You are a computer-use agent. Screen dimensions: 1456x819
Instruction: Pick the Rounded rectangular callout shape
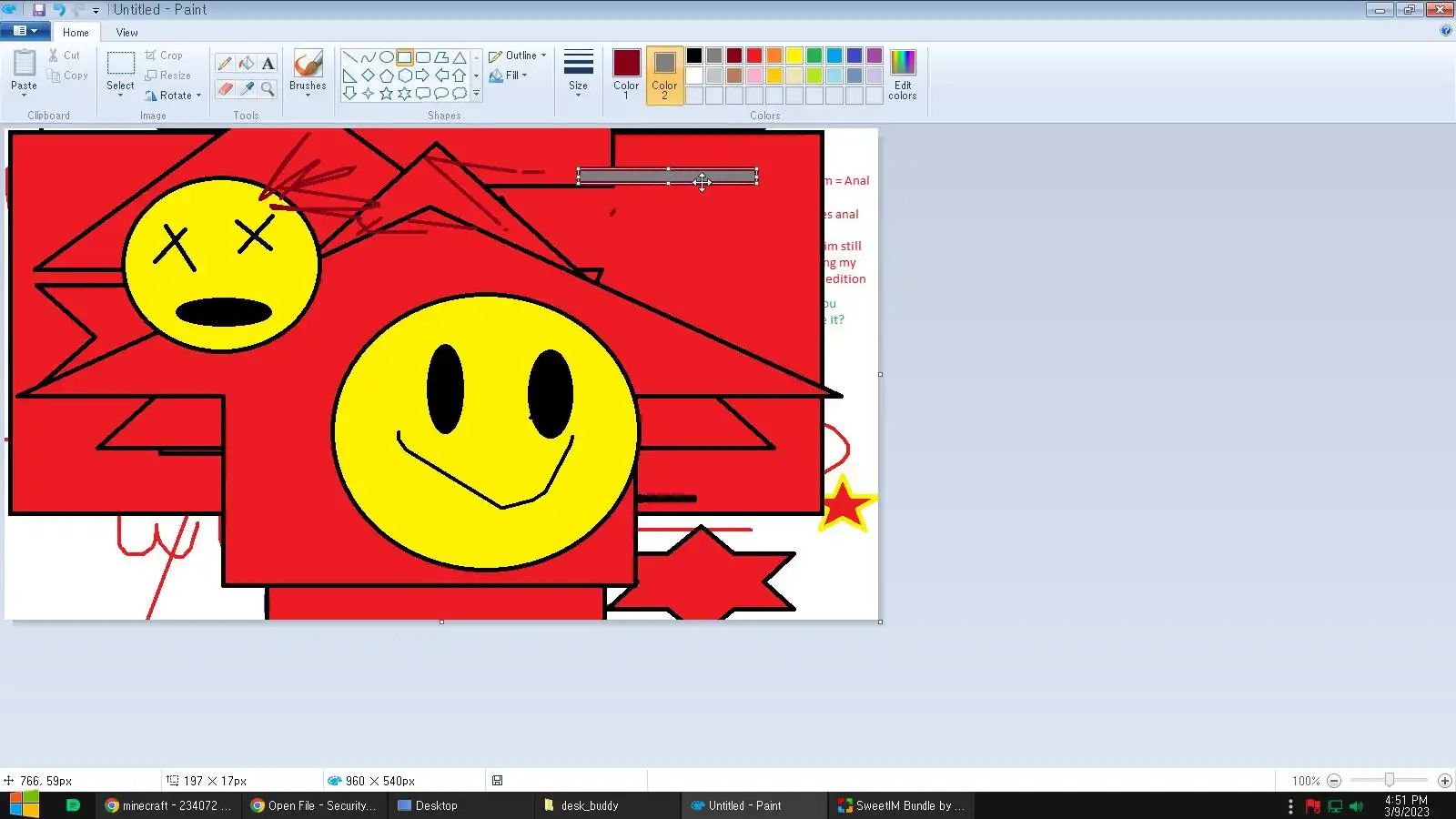[422, 93]
